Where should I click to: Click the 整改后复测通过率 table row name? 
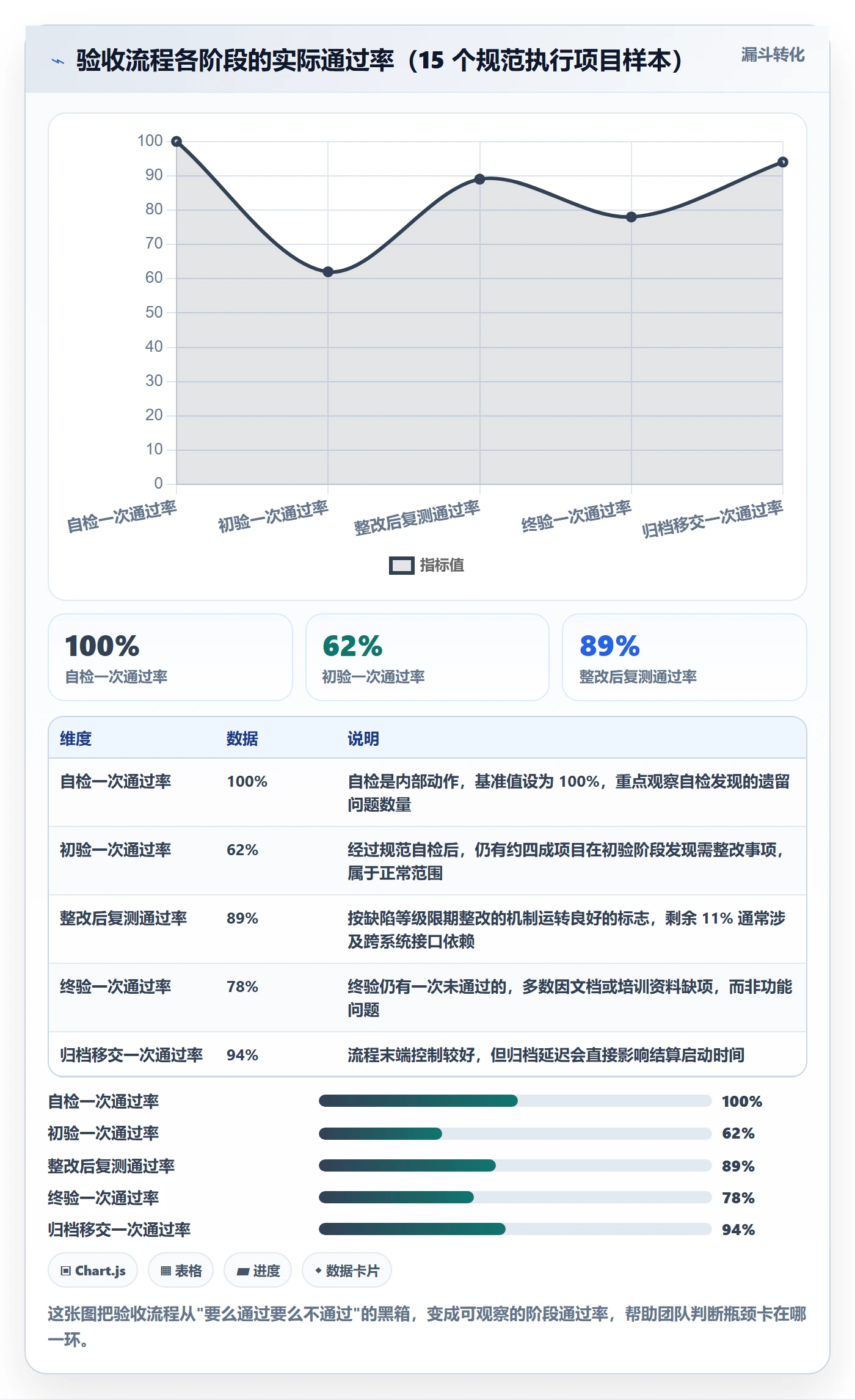[x=123, y=919]
